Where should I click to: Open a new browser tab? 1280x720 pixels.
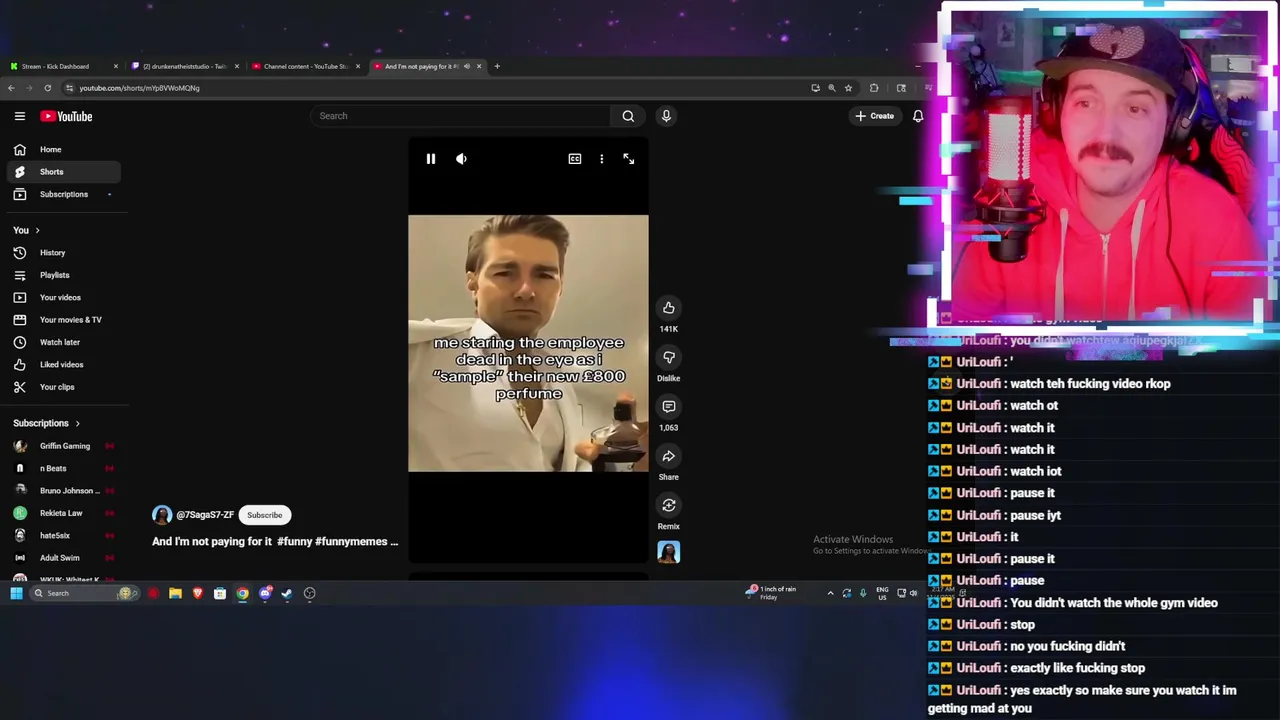(x=497, y=66)
